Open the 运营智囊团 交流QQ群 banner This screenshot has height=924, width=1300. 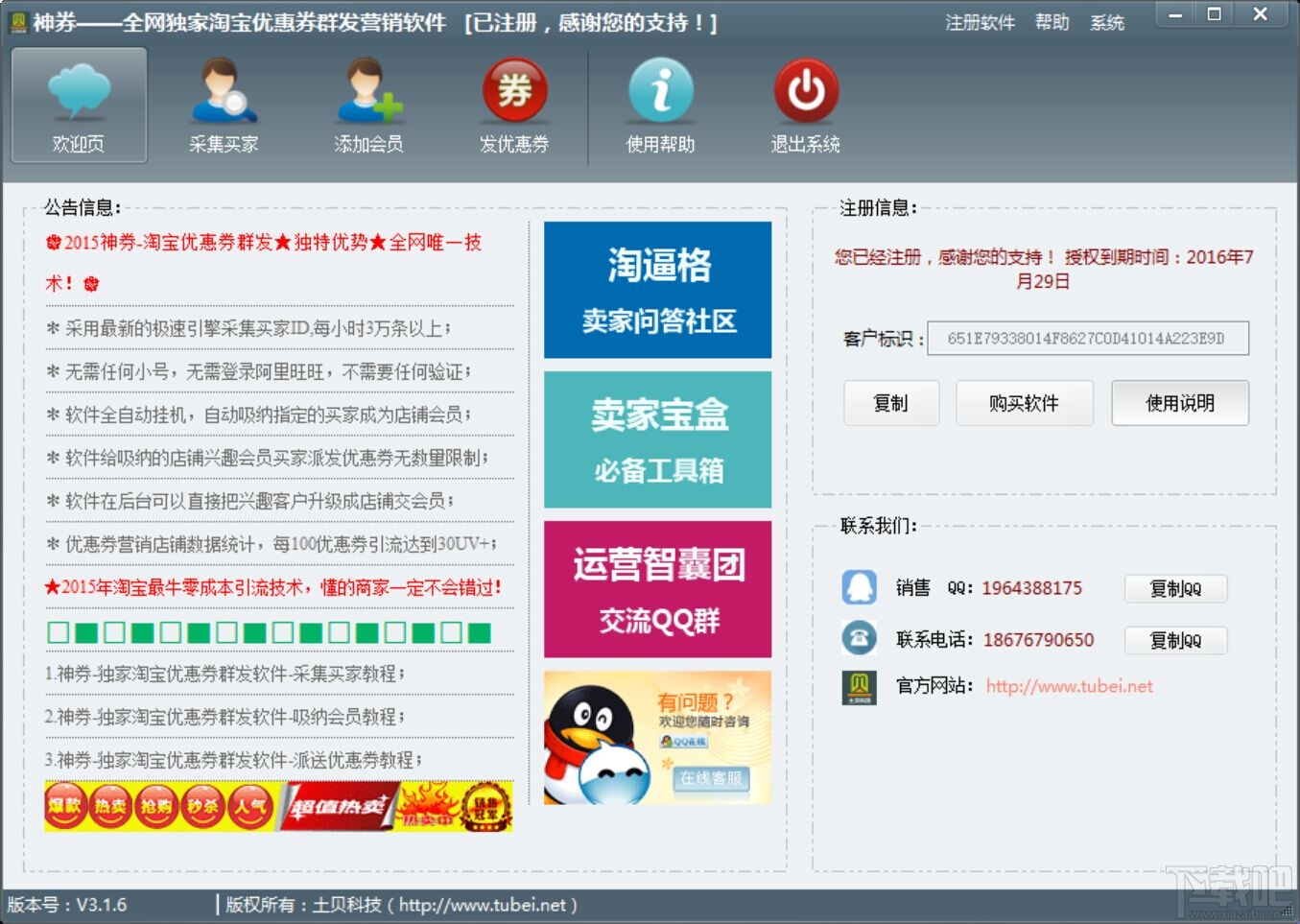pos(658,589)
